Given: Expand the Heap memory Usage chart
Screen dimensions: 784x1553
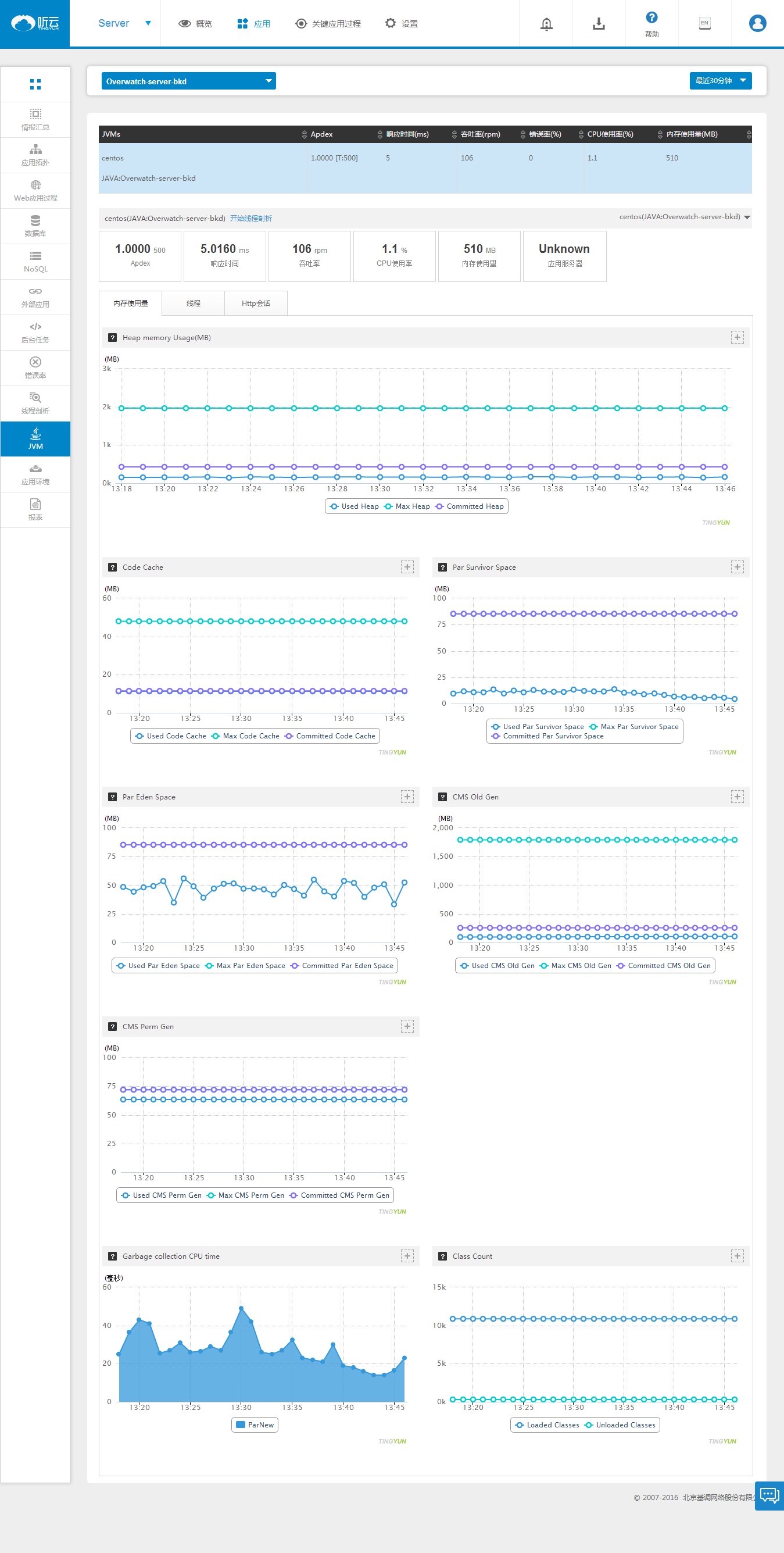Looking at the screenshot, I should pyautogui.click(x=737, y=338).
